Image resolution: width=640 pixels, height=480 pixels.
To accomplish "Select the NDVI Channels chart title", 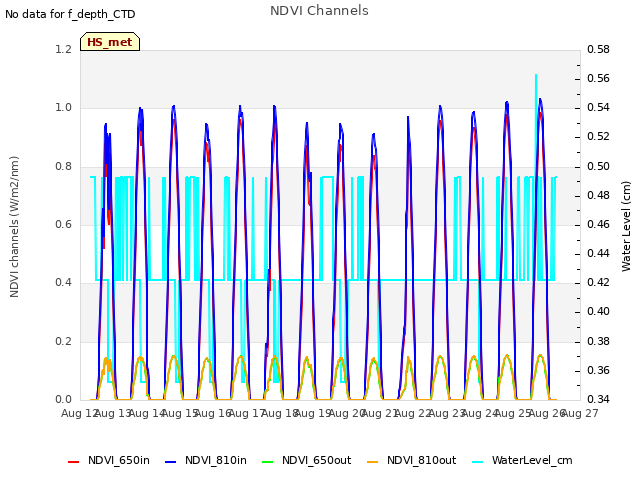I will click(319, 11).
